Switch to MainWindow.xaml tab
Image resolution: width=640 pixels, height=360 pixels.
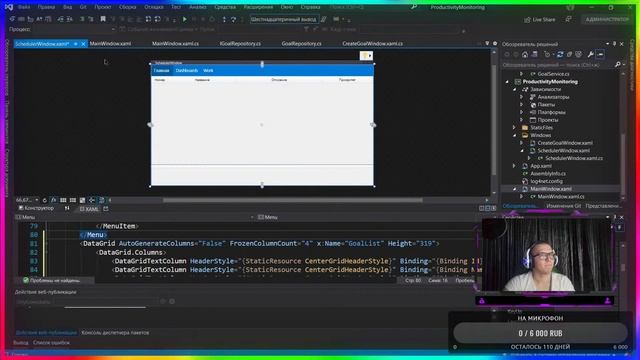[110, 44]
